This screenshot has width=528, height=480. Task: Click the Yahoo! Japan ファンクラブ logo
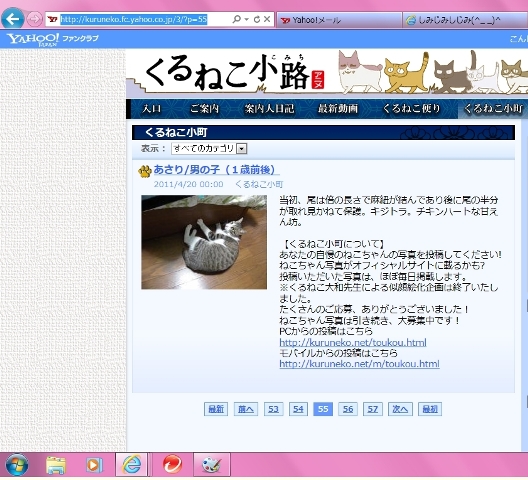tap(53, 39)
